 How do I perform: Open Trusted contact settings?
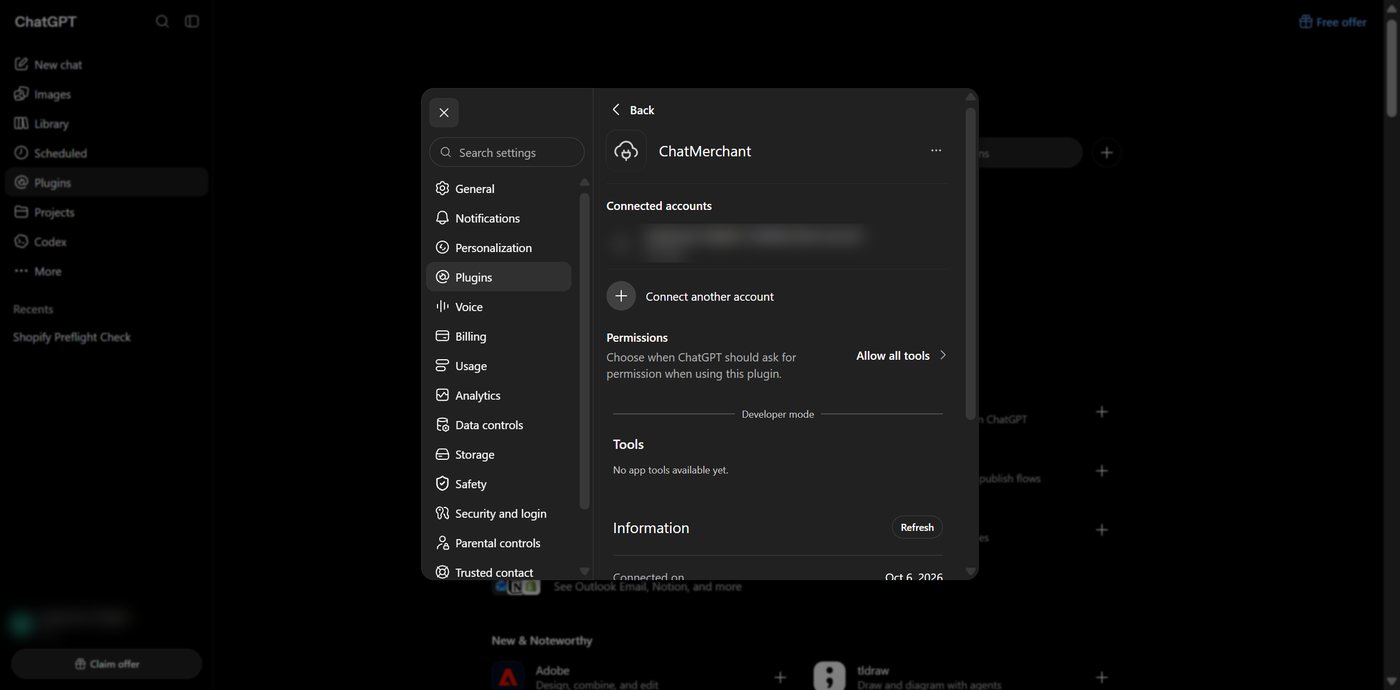point(499,571)
